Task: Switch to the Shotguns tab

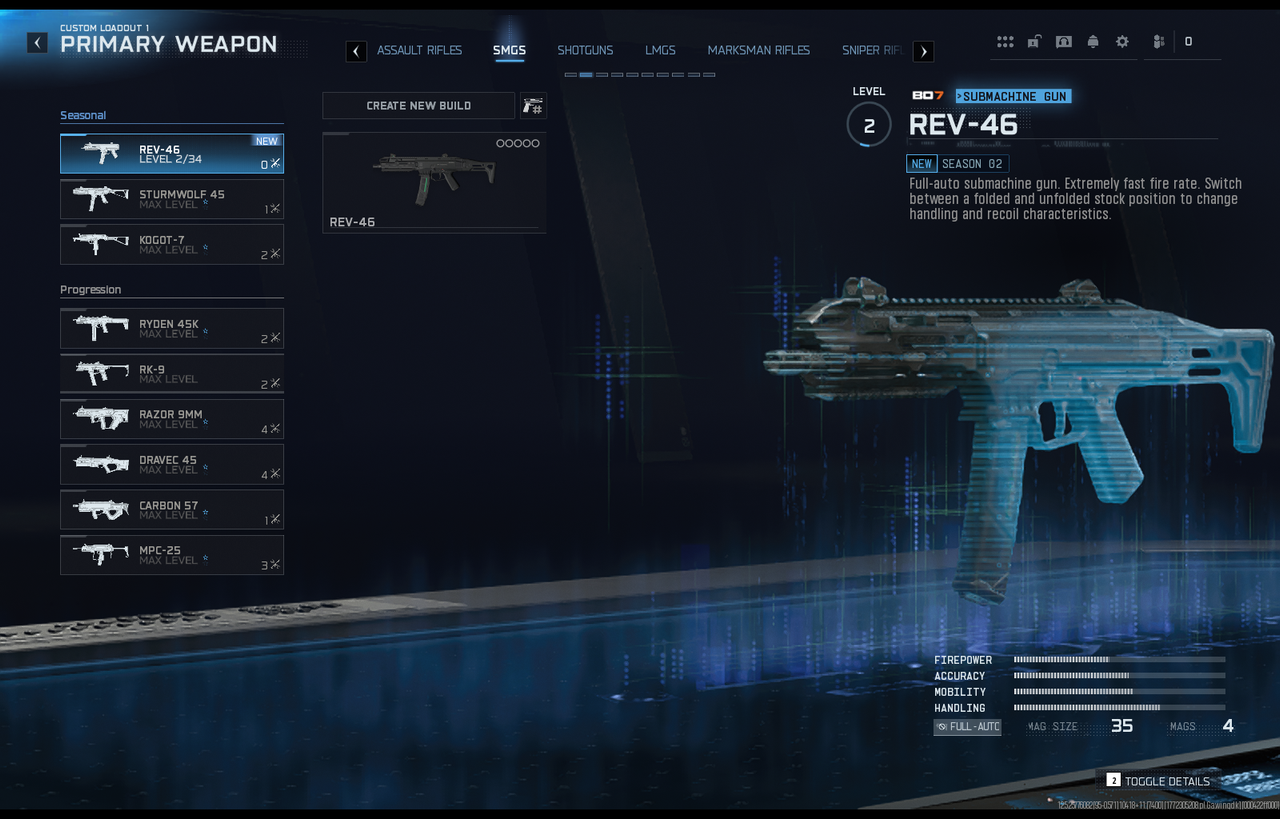Action: (585, 50)
